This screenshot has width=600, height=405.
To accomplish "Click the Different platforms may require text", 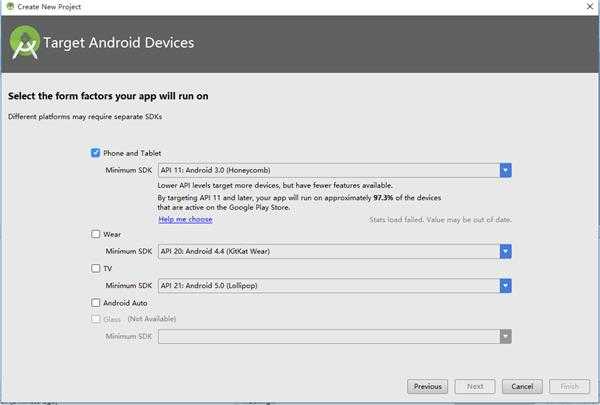I will [x=85, y=116].
